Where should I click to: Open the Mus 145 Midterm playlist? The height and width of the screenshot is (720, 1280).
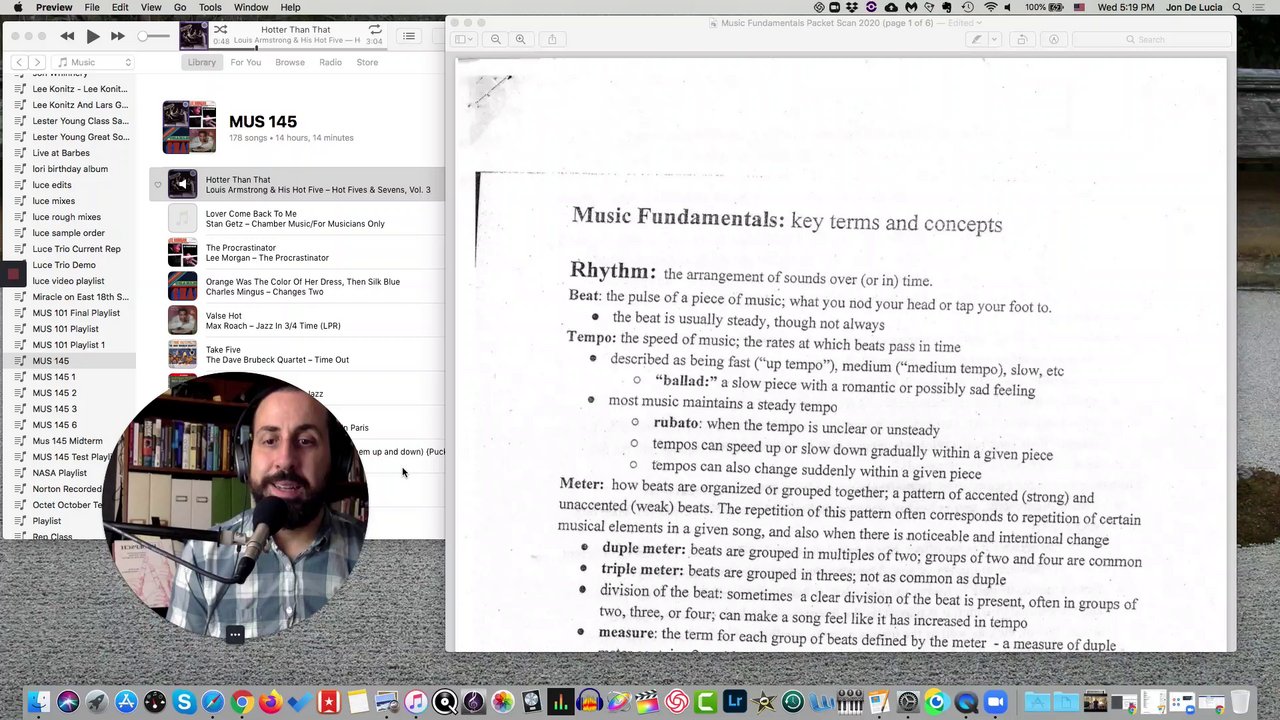tap(68, 441)
